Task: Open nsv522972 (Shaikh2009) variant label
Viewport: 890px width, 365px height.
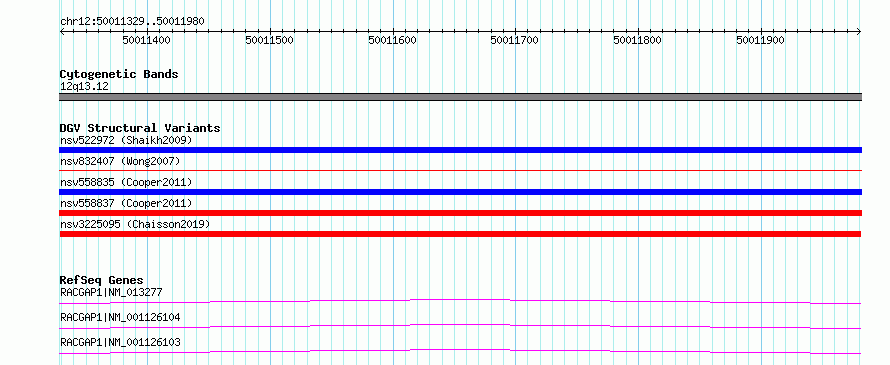Action: coord(127,140)
